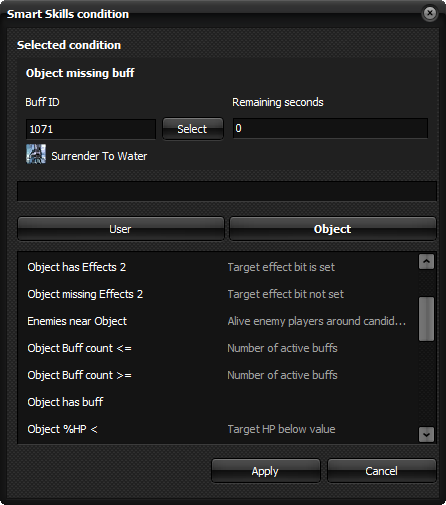Click the condition list scrollbar thumb
446x505 pixels.
[x=426, y=319]
